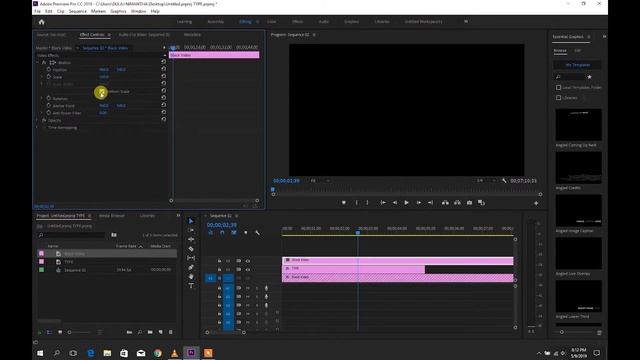
Task: Switch to the Edit tab in Essential Graphics
Action: click(x=578, y=51)
